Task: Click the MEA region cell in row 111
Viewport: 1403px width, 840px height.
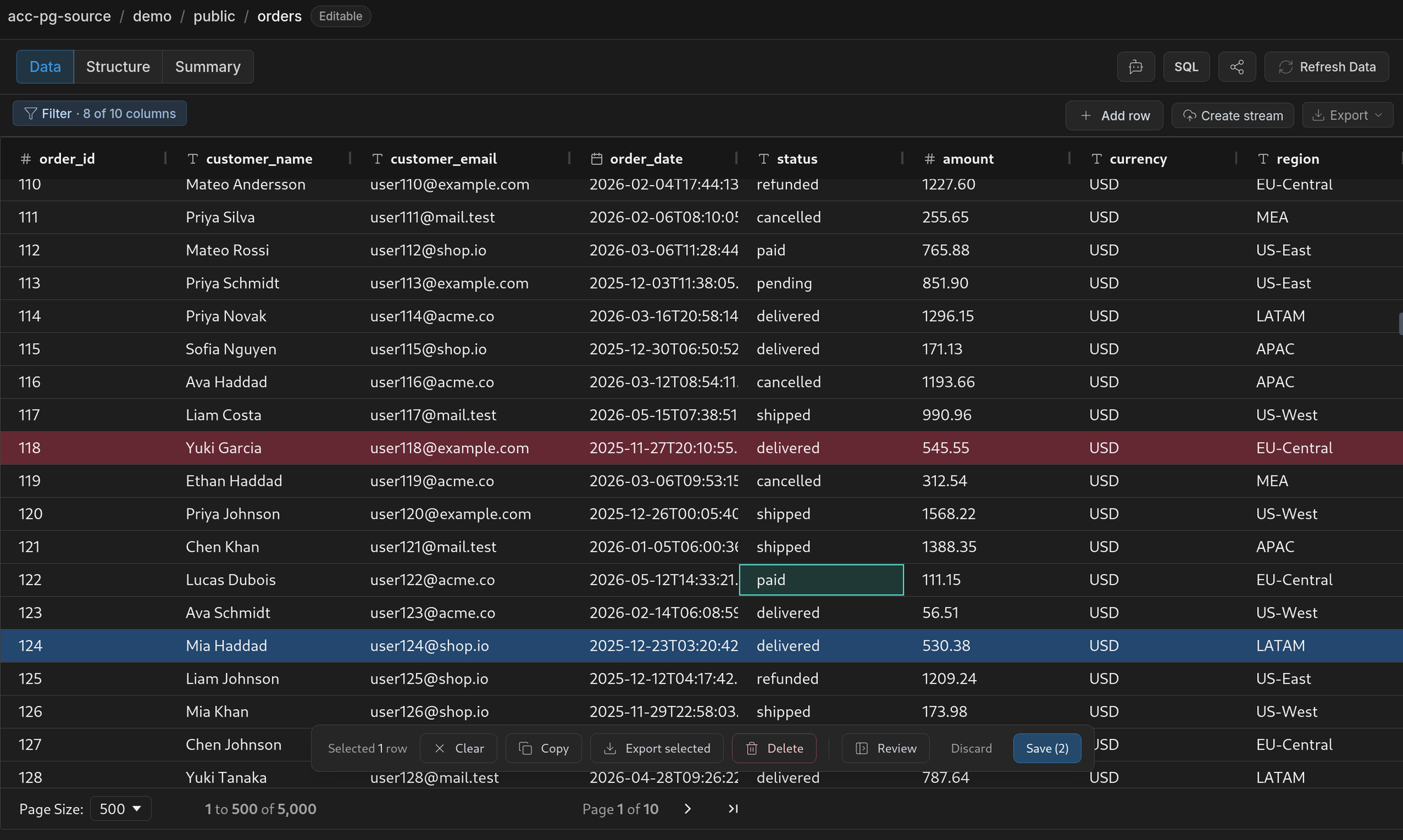Action: coord(1273,217)
